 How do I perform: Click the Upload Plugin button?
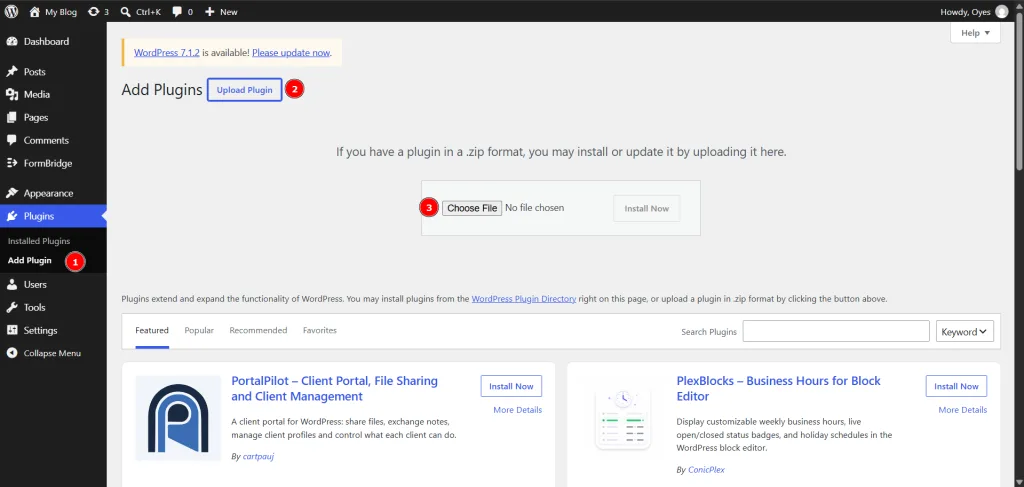point(244,90)
